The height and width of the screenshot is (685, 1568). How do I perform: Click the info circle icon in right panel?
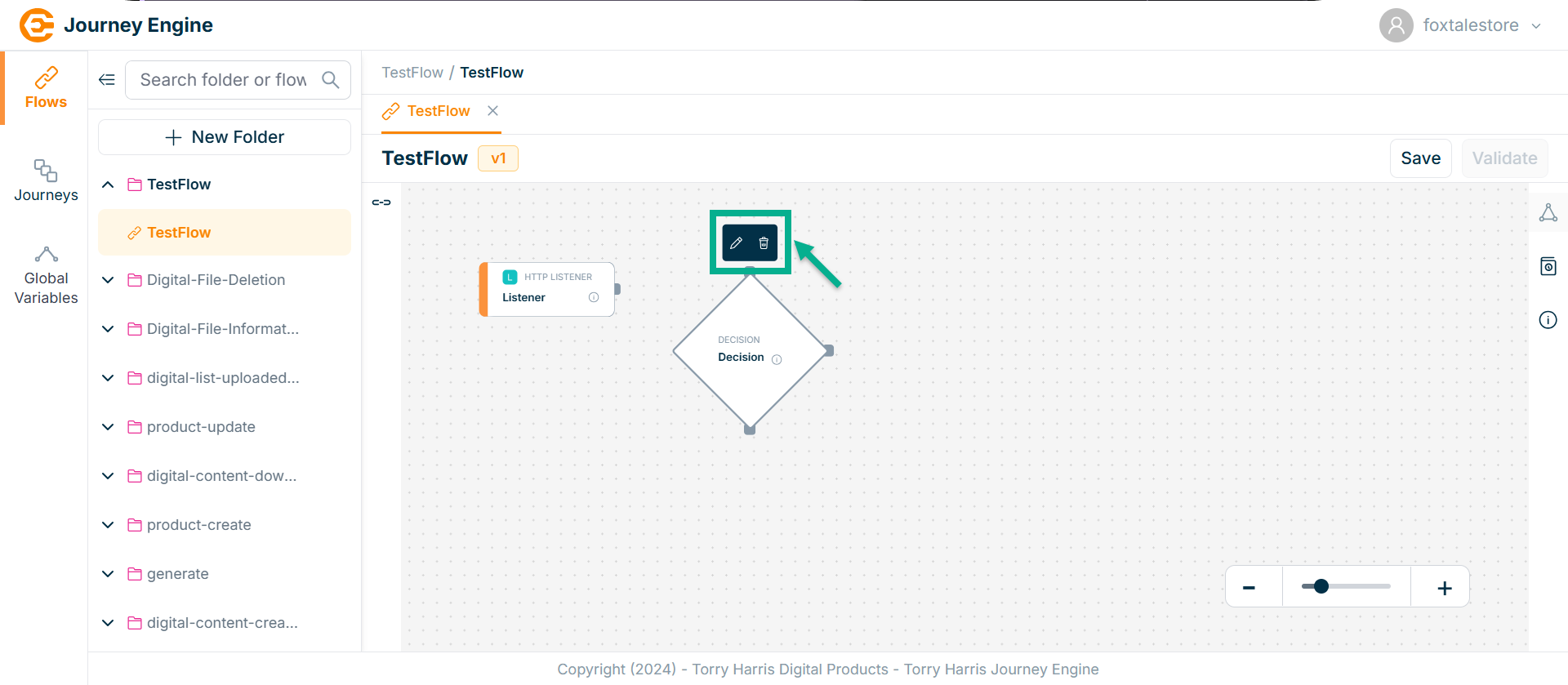click(1548, 320)
